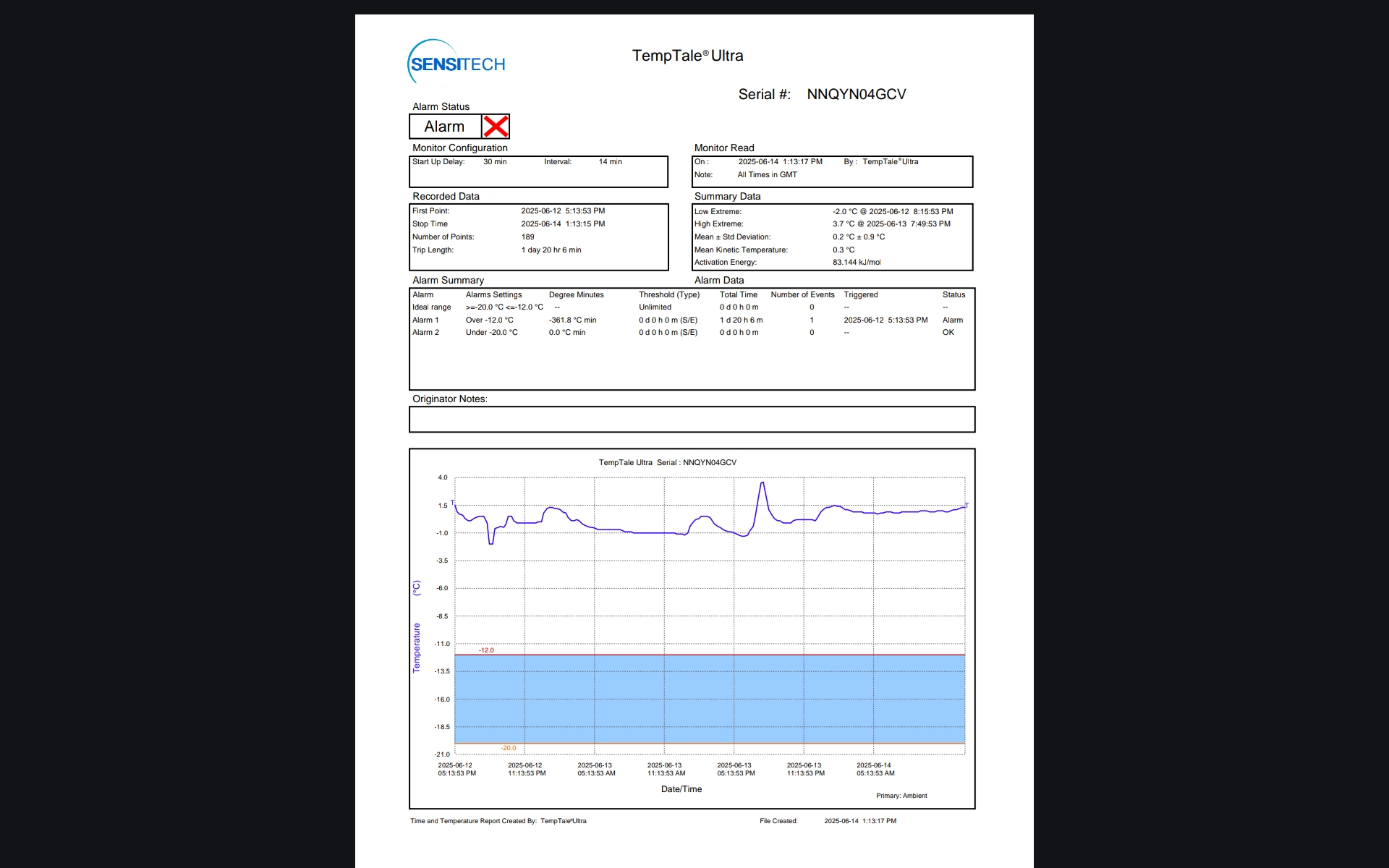Select First Point '2025-06-12 5:13:53 PM'
The height and width of the screenshot is (868, 1389).
[x=563, y=211]
